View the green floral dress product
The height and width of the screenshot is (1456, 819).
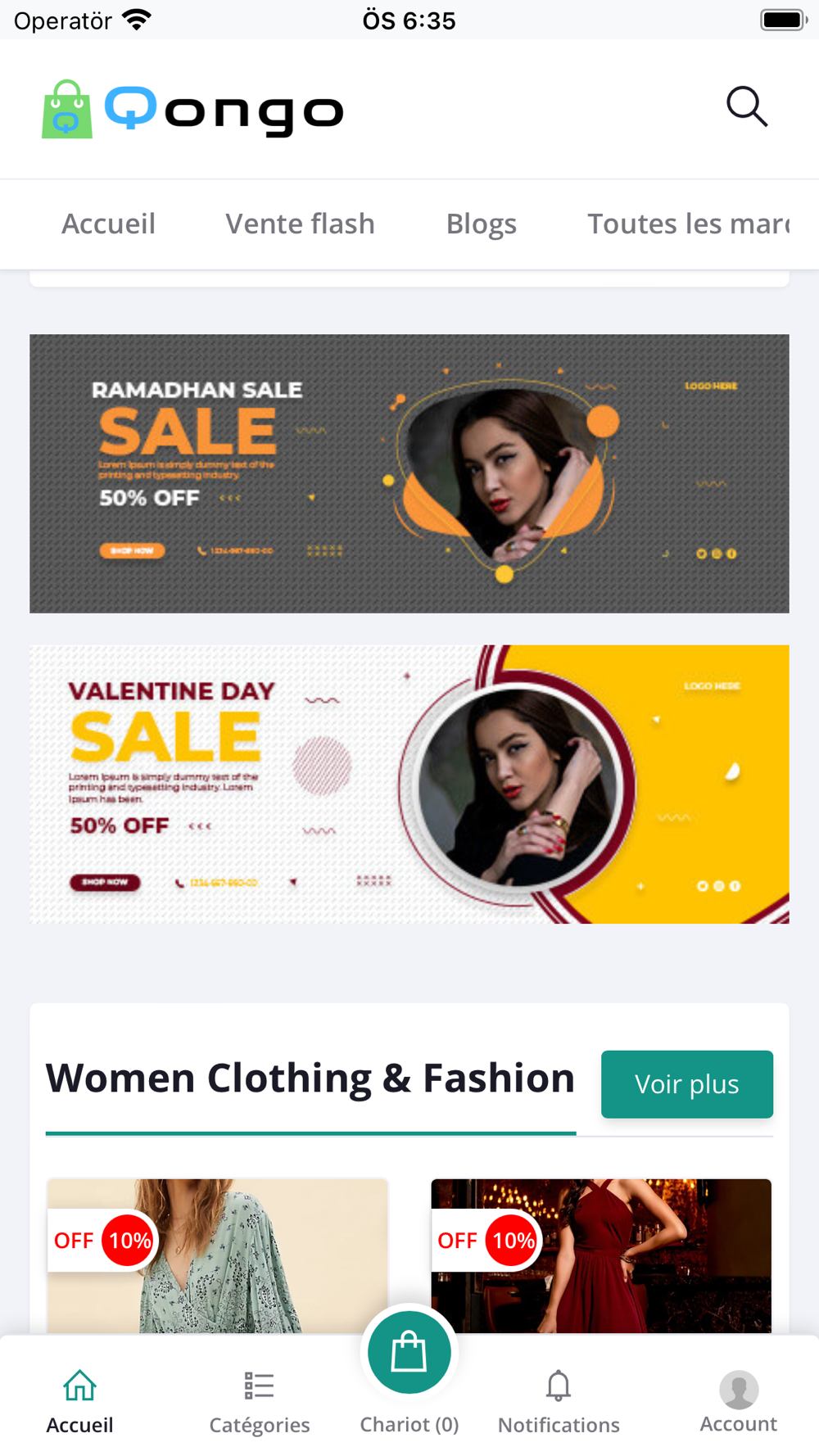click(217, 1256)
